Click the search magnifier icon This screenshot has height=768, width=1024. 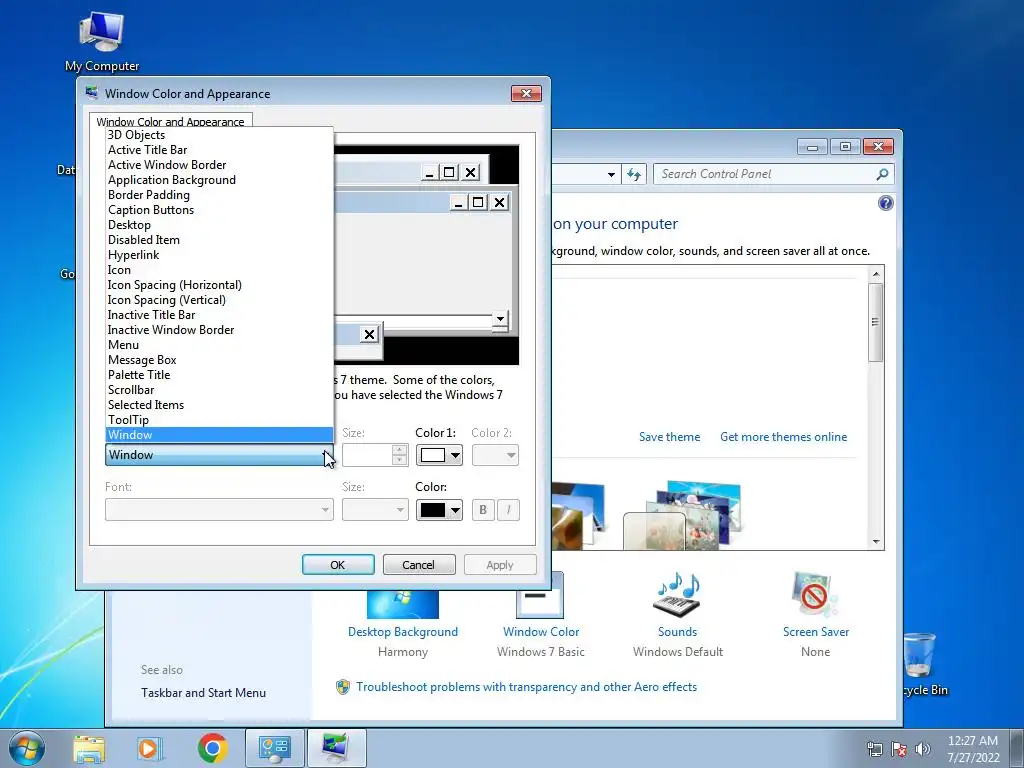882,174
